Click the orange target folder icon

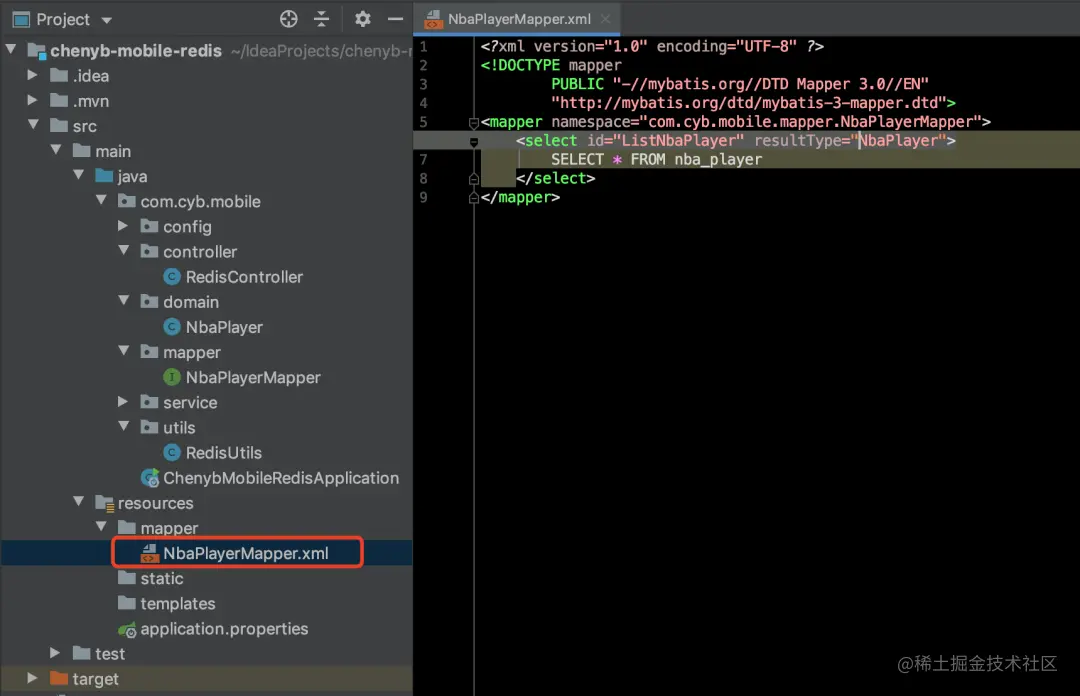(x=59, y=678)
